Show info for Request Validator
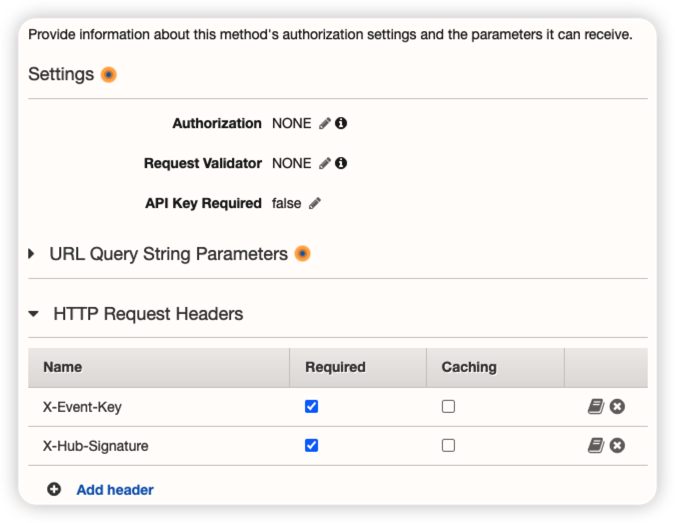 pyautogui.click(x=341, y=163)
